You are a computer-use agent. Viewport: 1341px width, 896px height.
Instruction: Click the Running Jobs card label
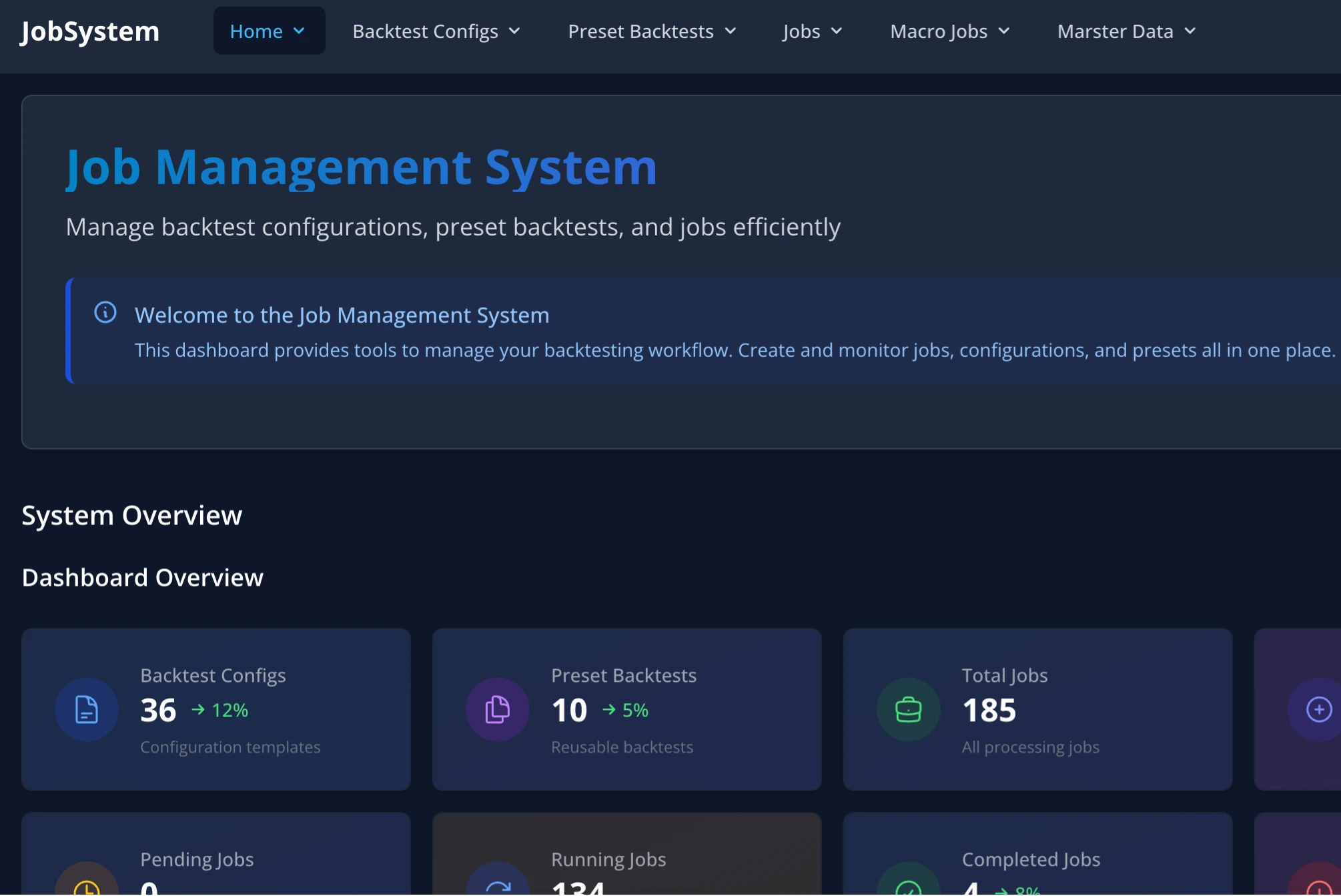pos(608,859)
